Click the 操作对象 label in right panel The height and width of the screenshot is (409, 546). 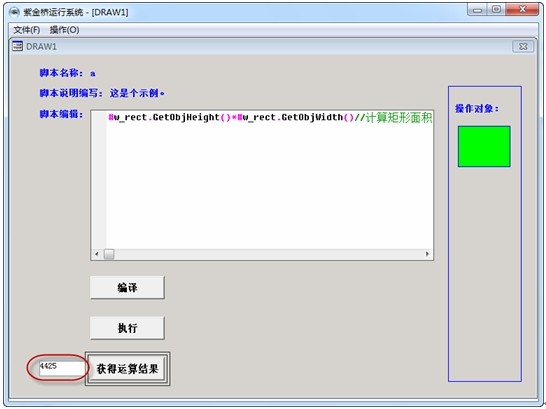pyautogui.click(x=477, y=109)
